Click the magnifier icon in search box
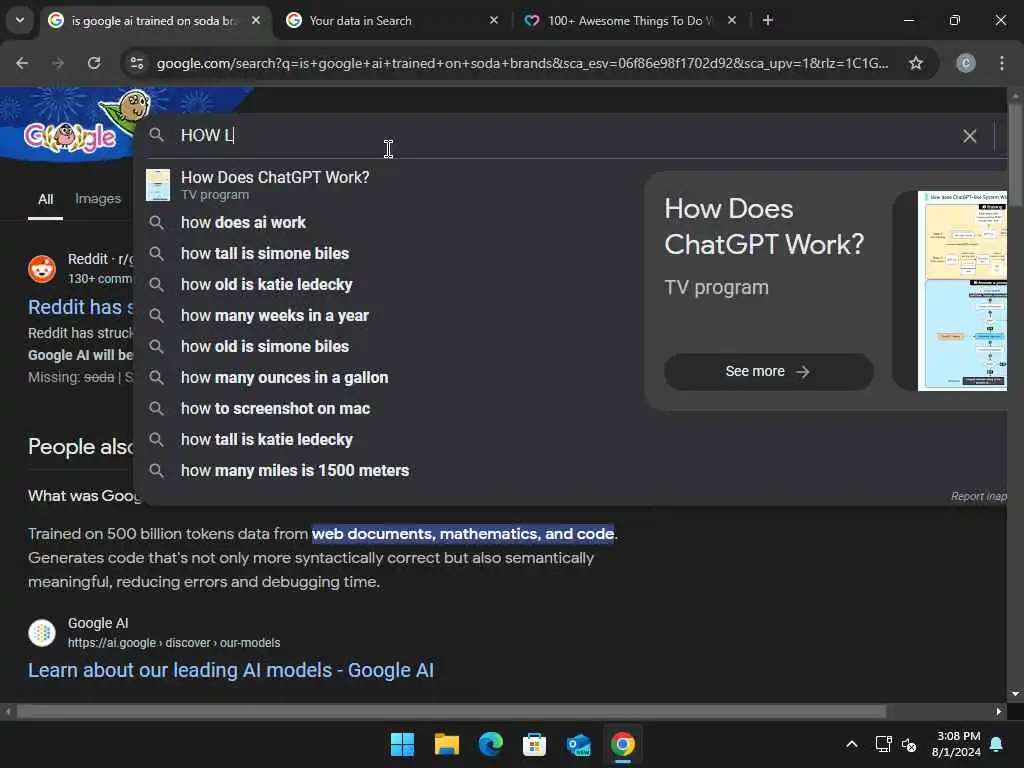The image size is (1024, 768). click(156, 135)
